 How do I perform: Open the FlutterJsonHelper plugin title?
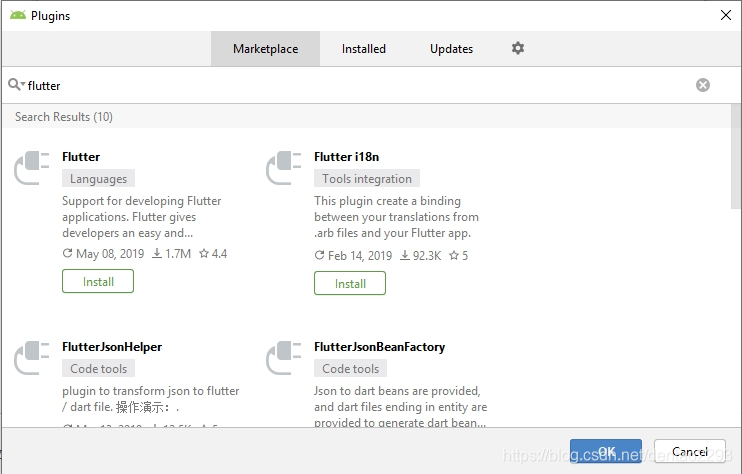(112, 347)
